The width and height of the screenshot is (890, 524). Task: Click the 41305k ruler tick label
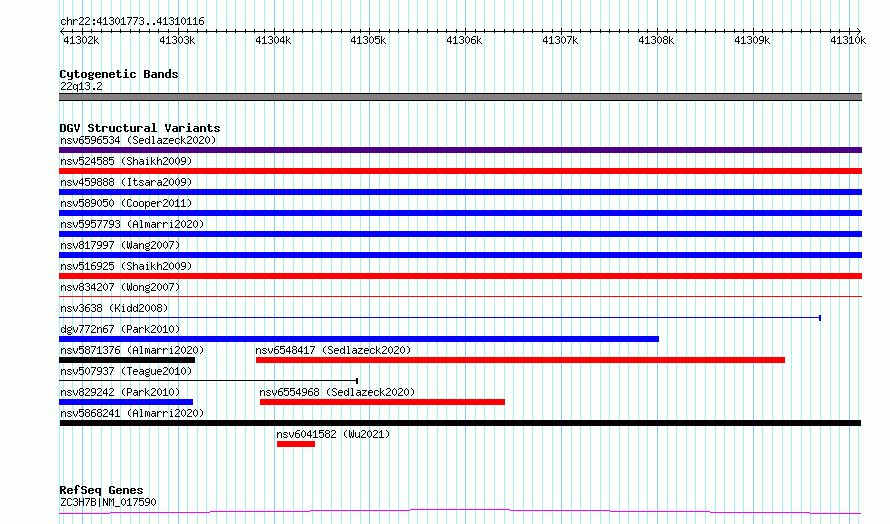tap(368, 40)
